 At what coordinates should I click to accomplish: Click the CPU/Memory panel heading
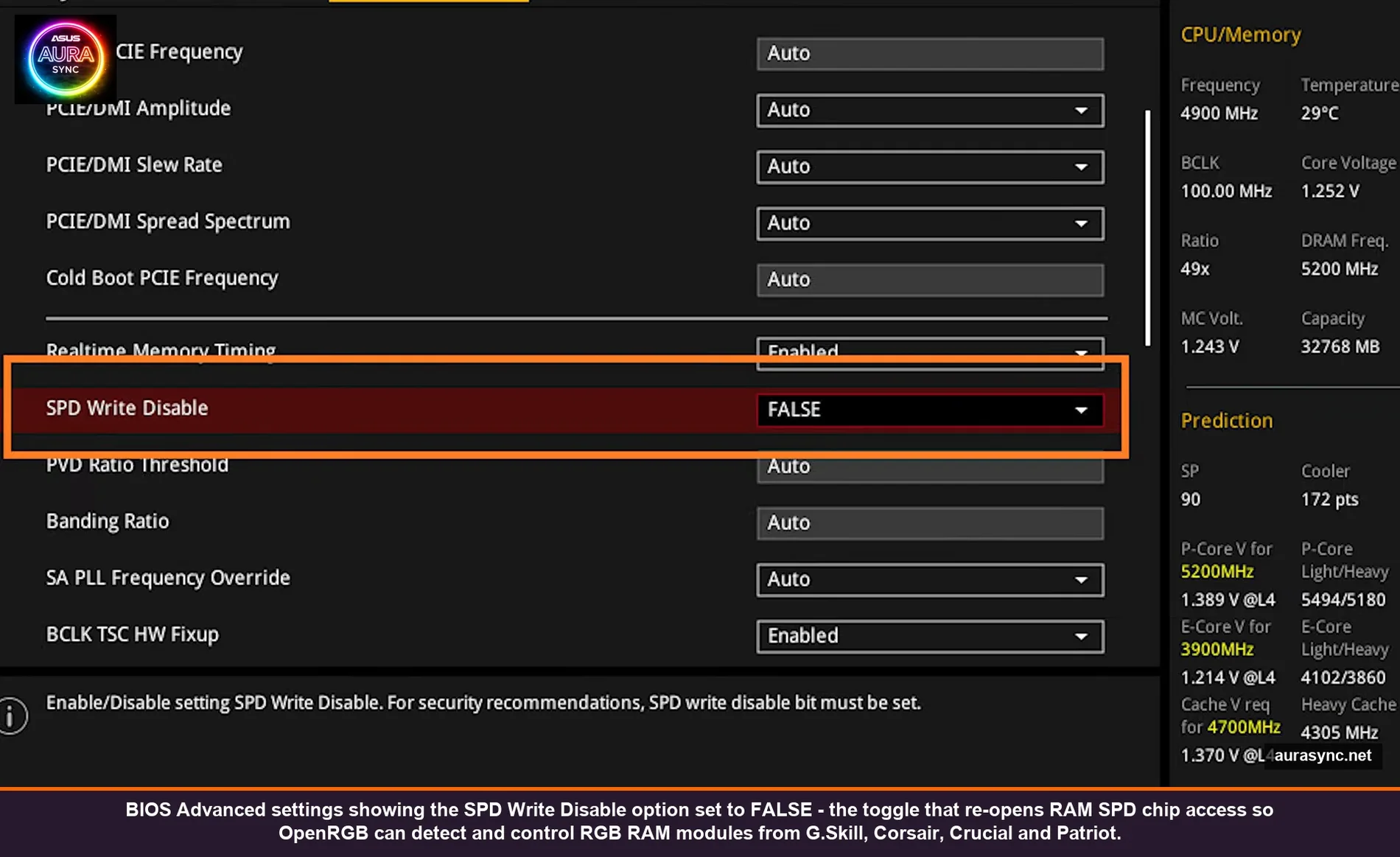click(x=1240, y=35)
